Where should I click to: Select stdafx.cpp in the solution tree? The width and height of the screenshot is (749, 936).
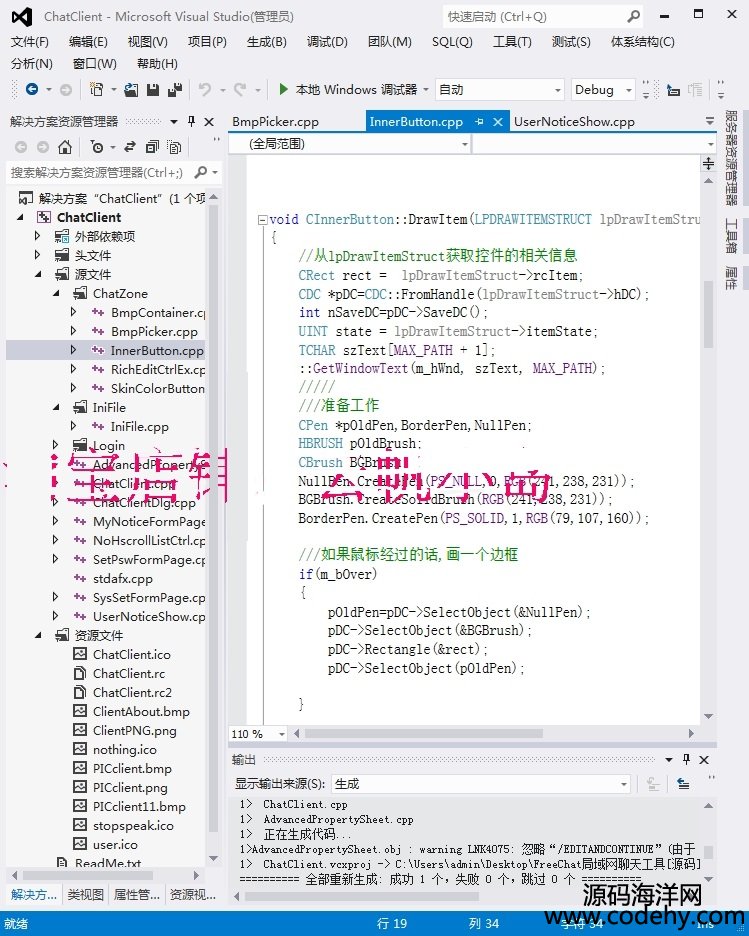[122, 578]
